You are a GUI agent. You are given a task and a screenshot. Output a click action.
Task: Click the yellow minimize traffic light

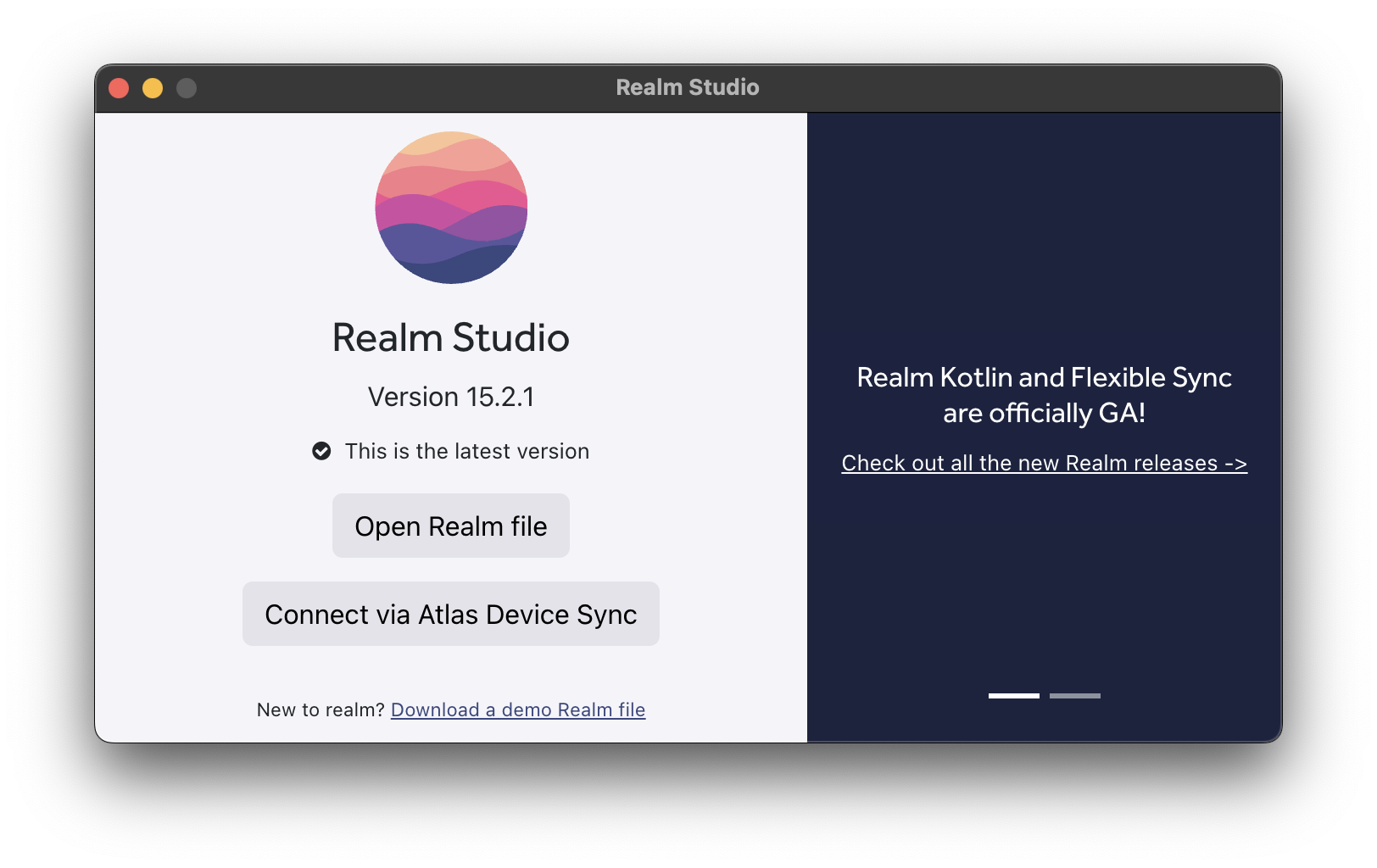(x=153, y=86)
